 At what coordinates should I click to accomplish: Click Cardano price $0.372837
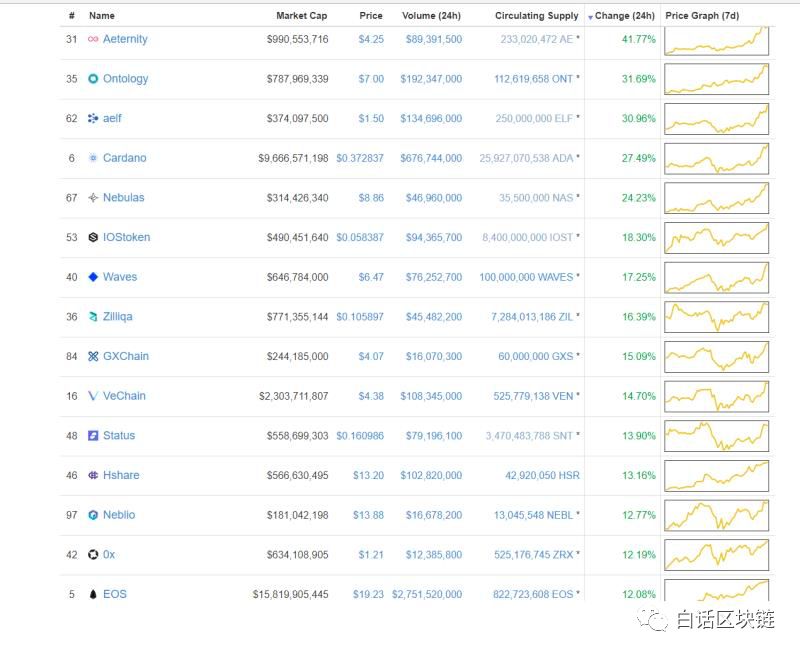pyautogui.click(x=360, y=158)
